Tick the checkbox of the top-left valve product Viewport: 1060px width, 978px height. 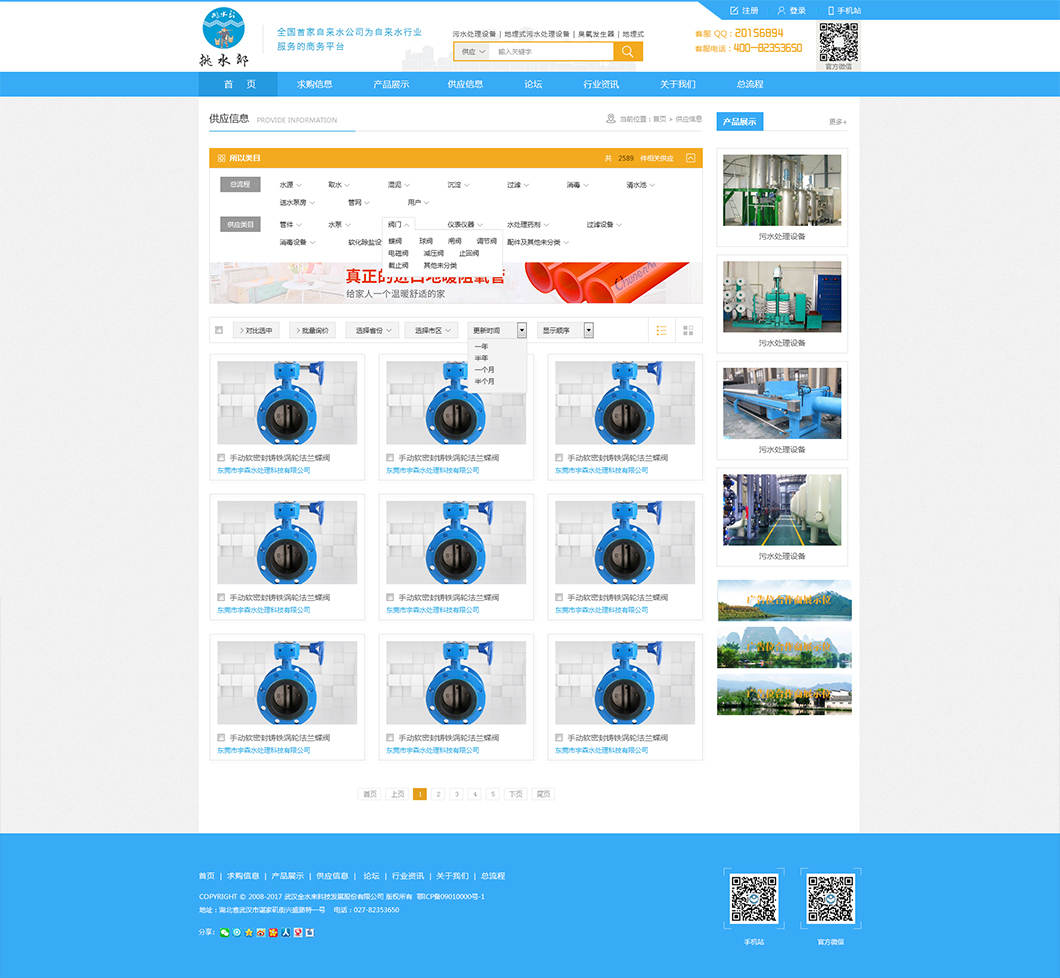click(221, 458)
